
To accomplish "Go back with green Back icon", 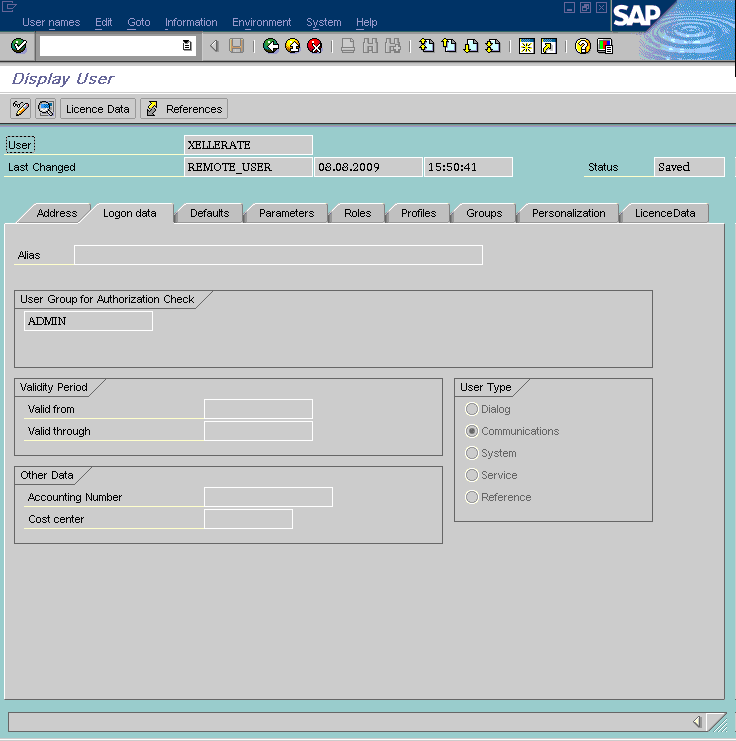I will pyautogui.click(x=271, y=46).
